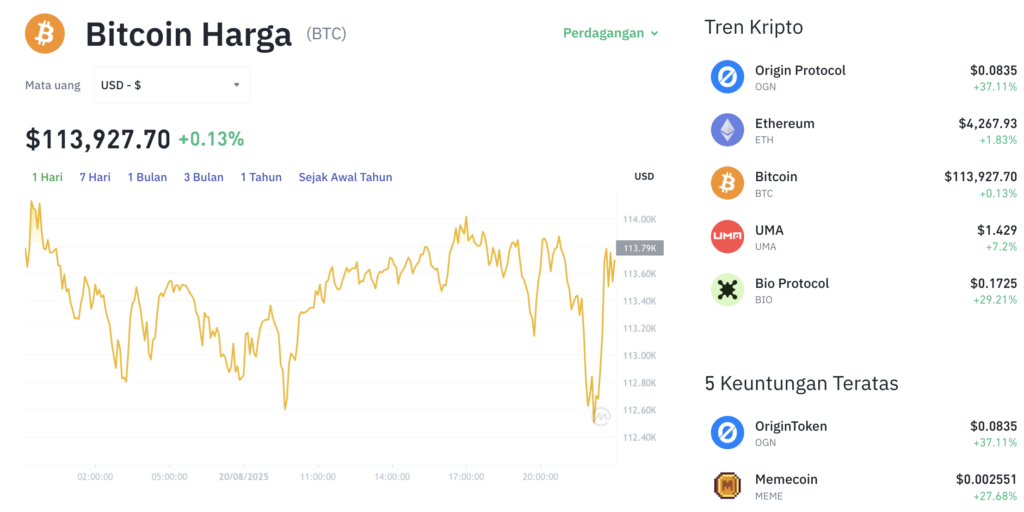Select the 1 Tahun time range
The width and height of the screenshot is (1024, 512).
click(x=261, y=177)
